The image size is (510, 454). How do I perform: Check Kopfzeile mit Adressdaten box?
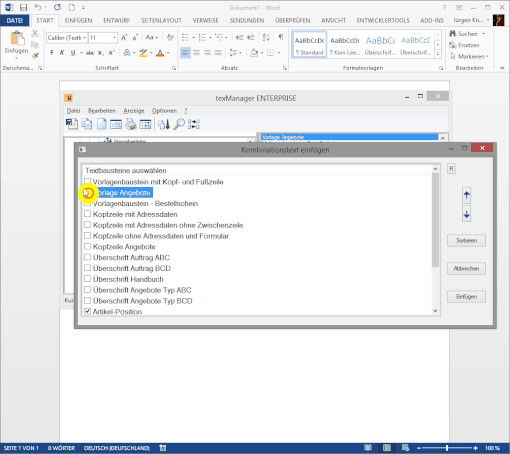point(87,214)
